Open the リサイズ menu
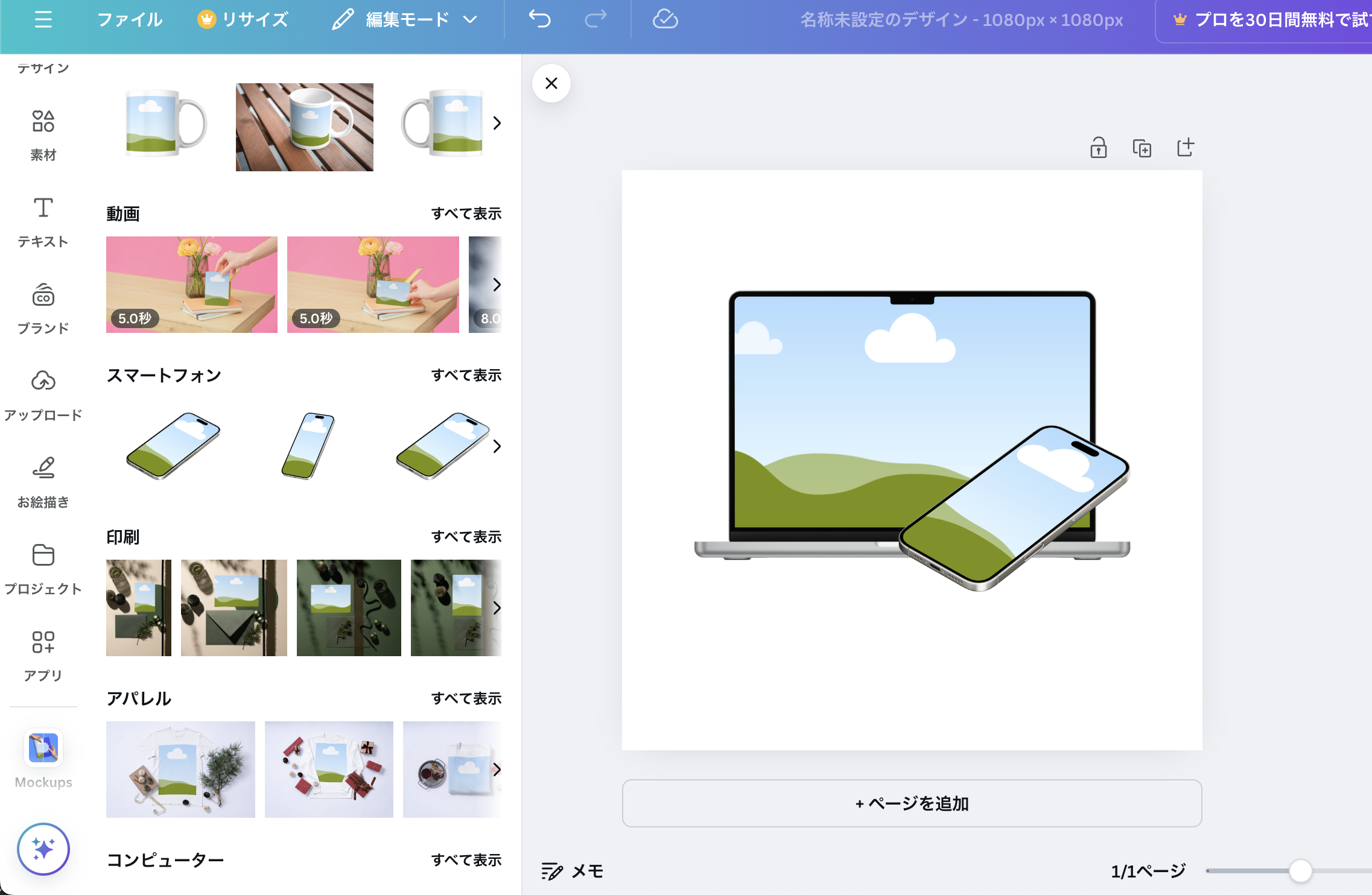This screenshot has height=895, width=1372. (243, 20)
